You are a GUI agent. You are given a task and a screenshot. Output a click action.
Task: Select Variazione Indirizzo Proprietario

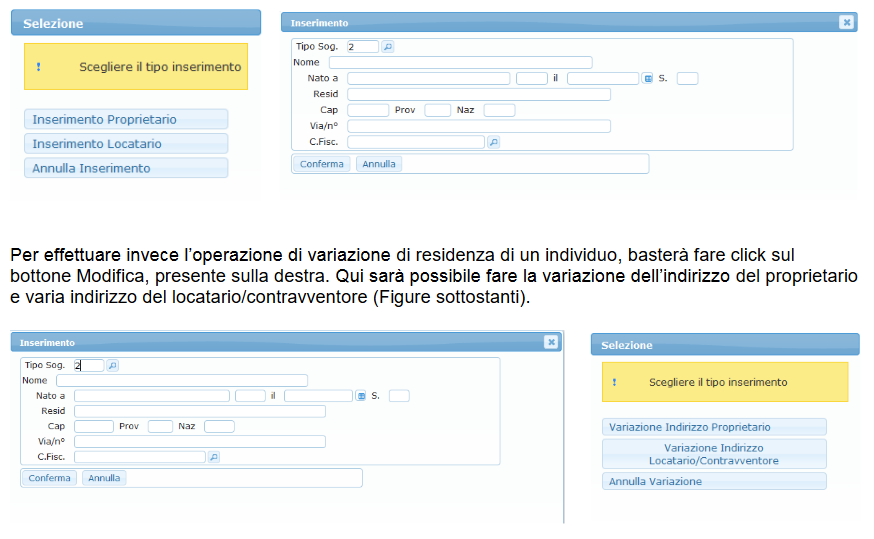pos(714,427)
